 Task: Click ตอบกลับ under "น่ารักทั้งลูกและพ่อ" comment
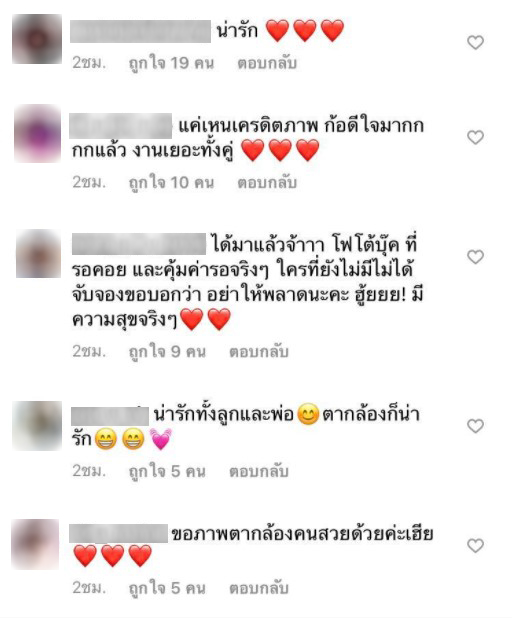point(259,471)
